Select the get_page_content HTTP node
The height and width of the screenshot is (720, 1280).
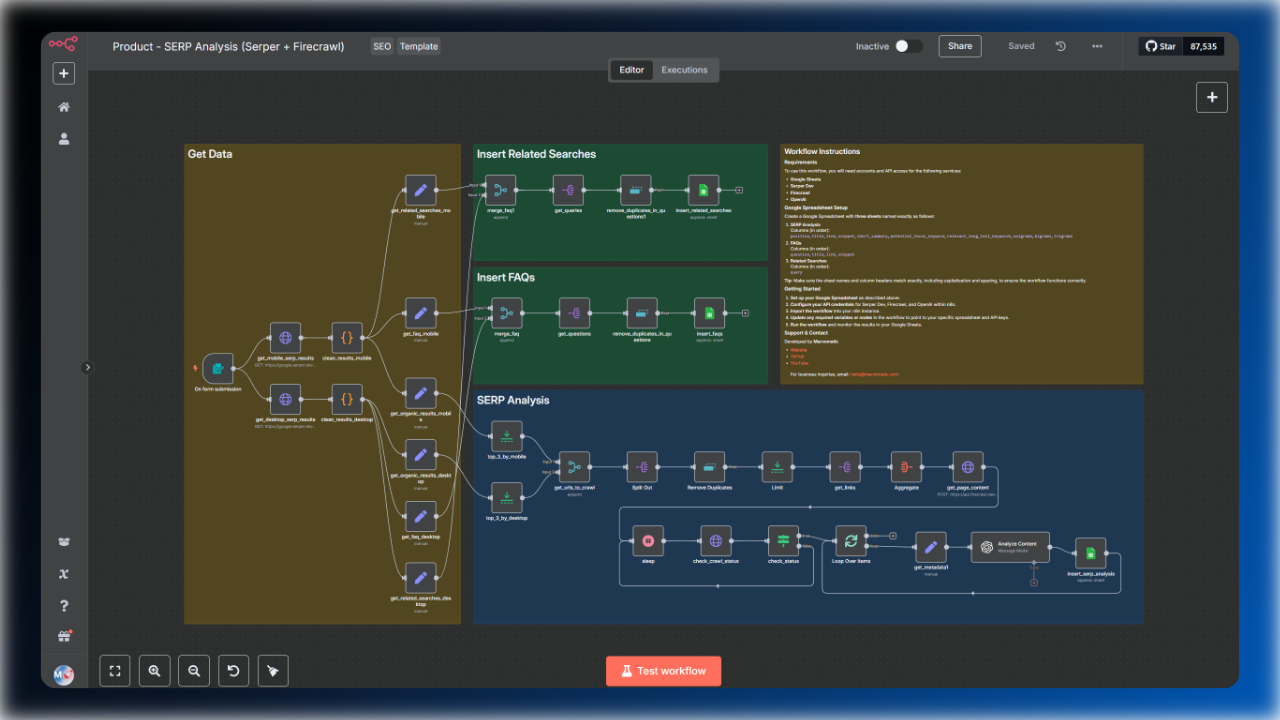(968, 467)
